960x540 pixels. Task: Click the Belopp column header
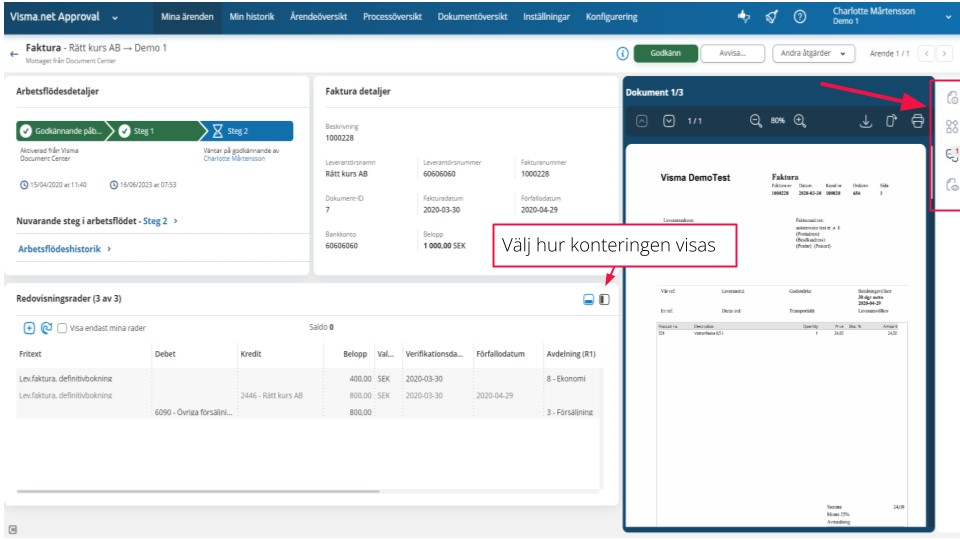pos(355,354)
